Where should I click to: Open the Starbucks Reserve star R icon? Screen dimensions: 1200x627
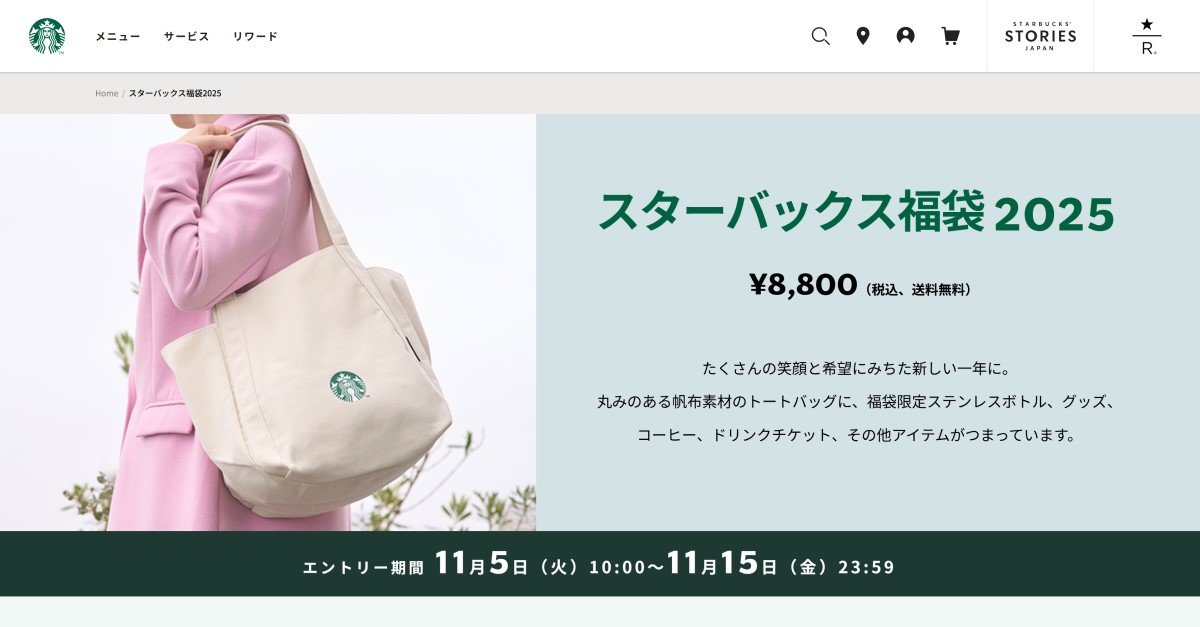pos(1146,36)
